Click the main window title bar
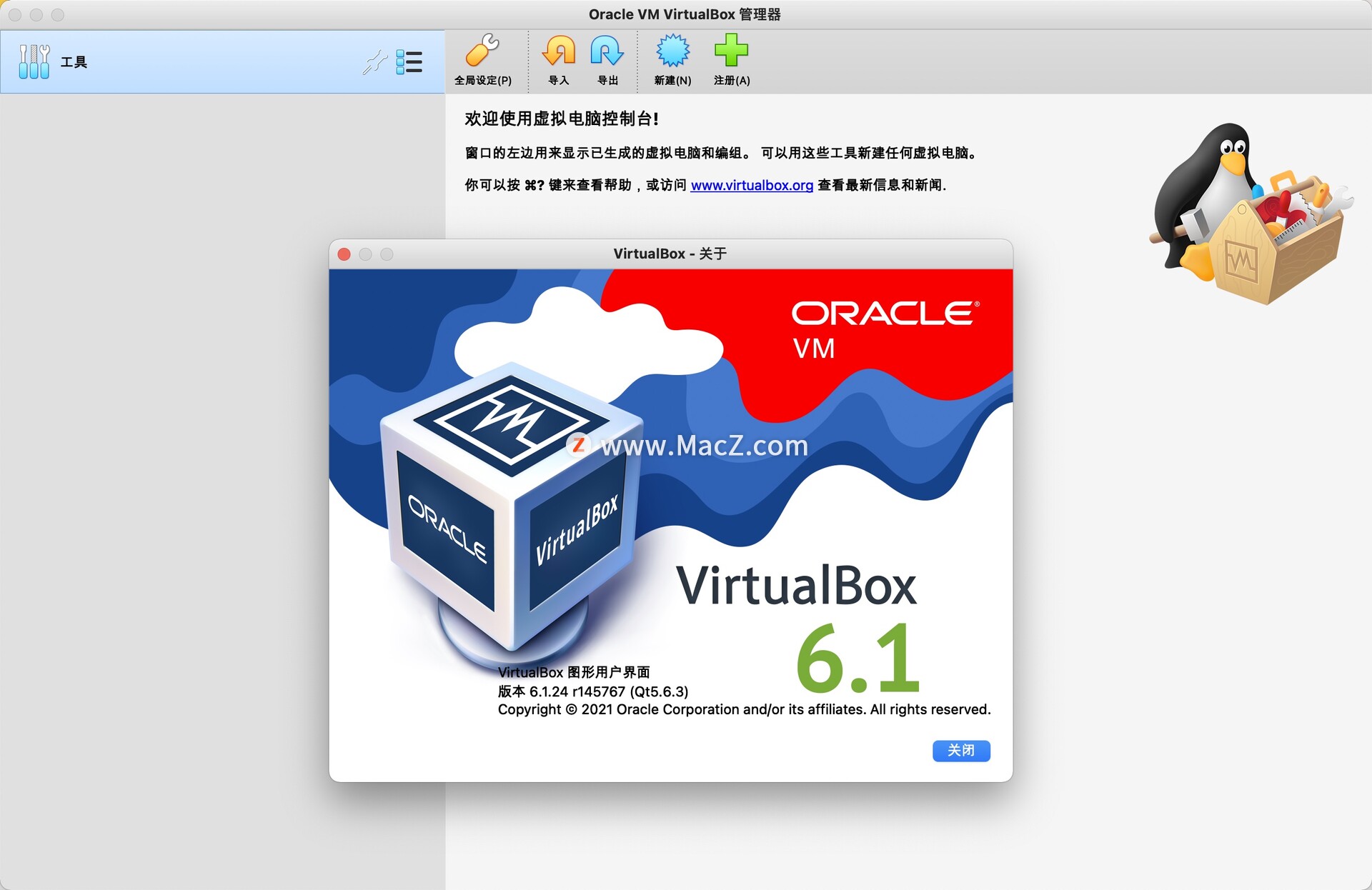1372x890 pixels. 684,14
